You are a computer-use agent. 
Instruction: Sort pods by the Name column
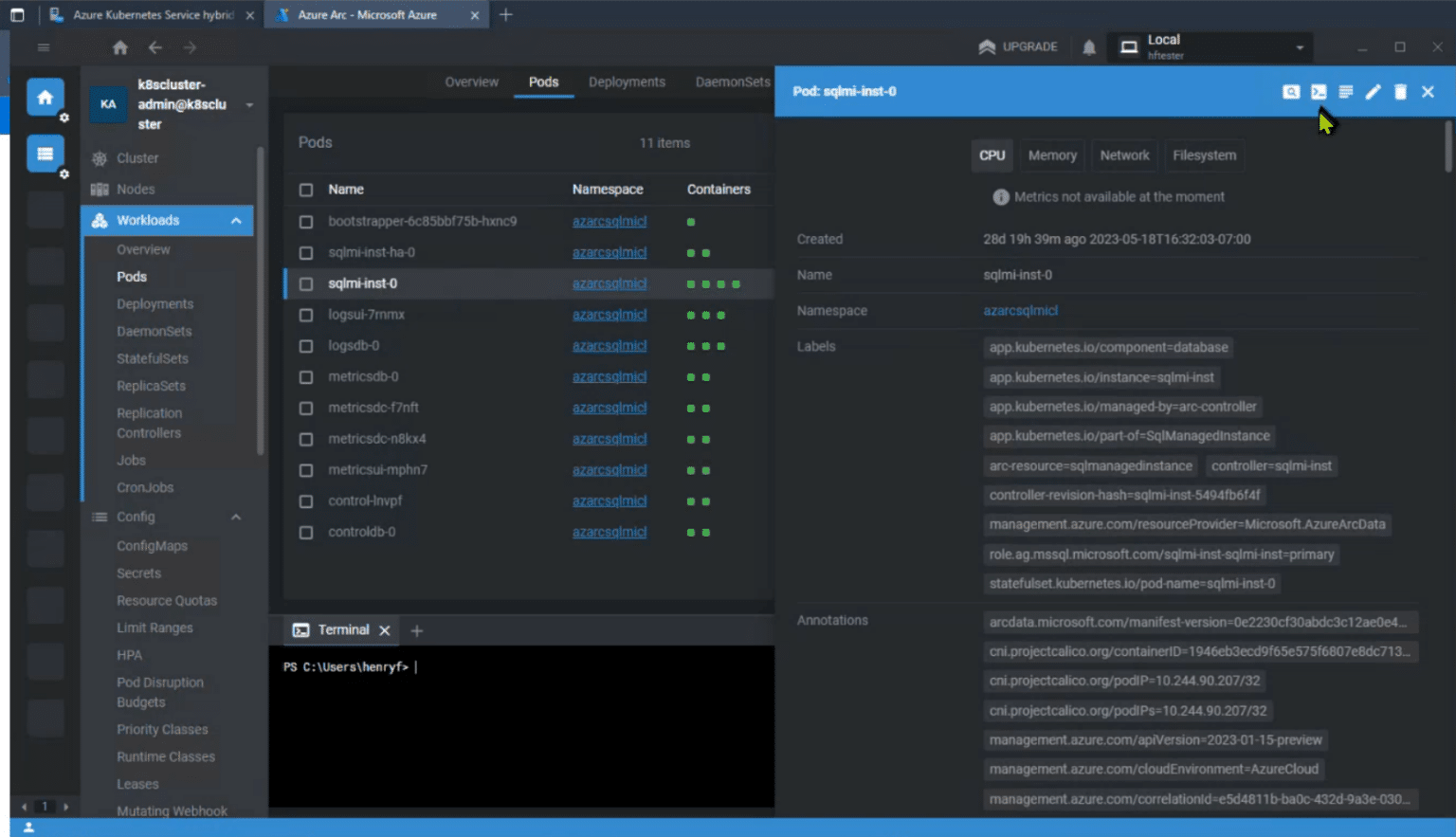pos(346,190)
